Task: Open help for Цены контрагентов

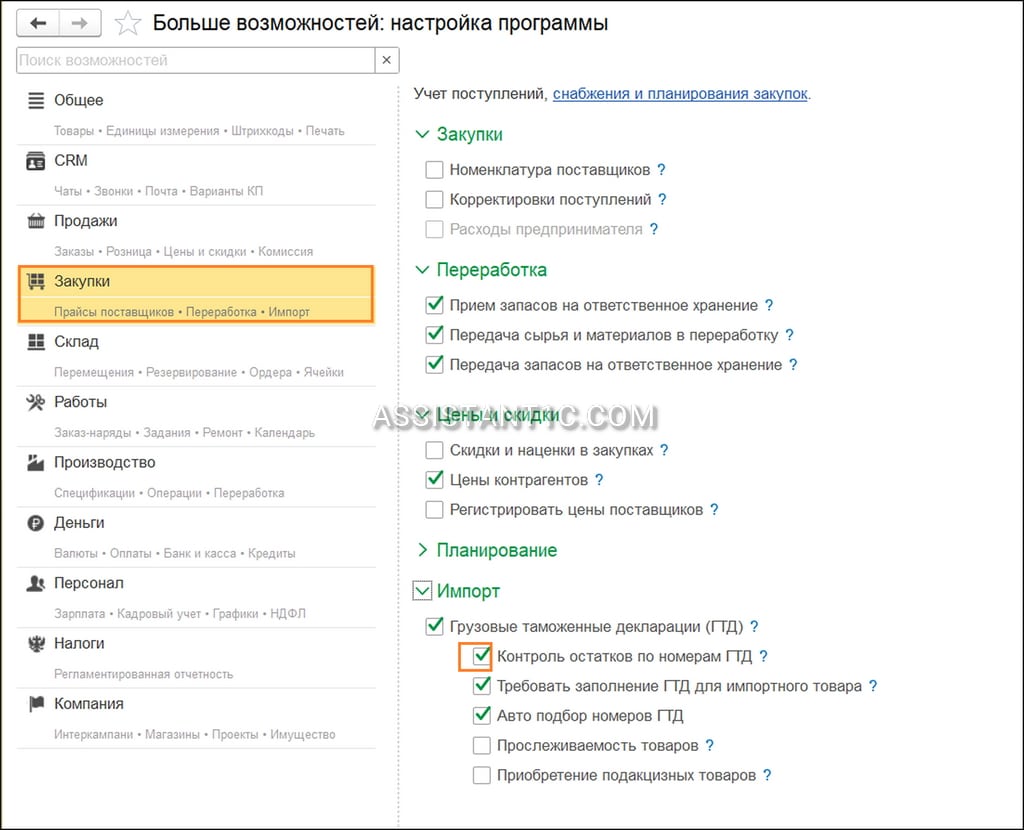Action: point(599,480)
